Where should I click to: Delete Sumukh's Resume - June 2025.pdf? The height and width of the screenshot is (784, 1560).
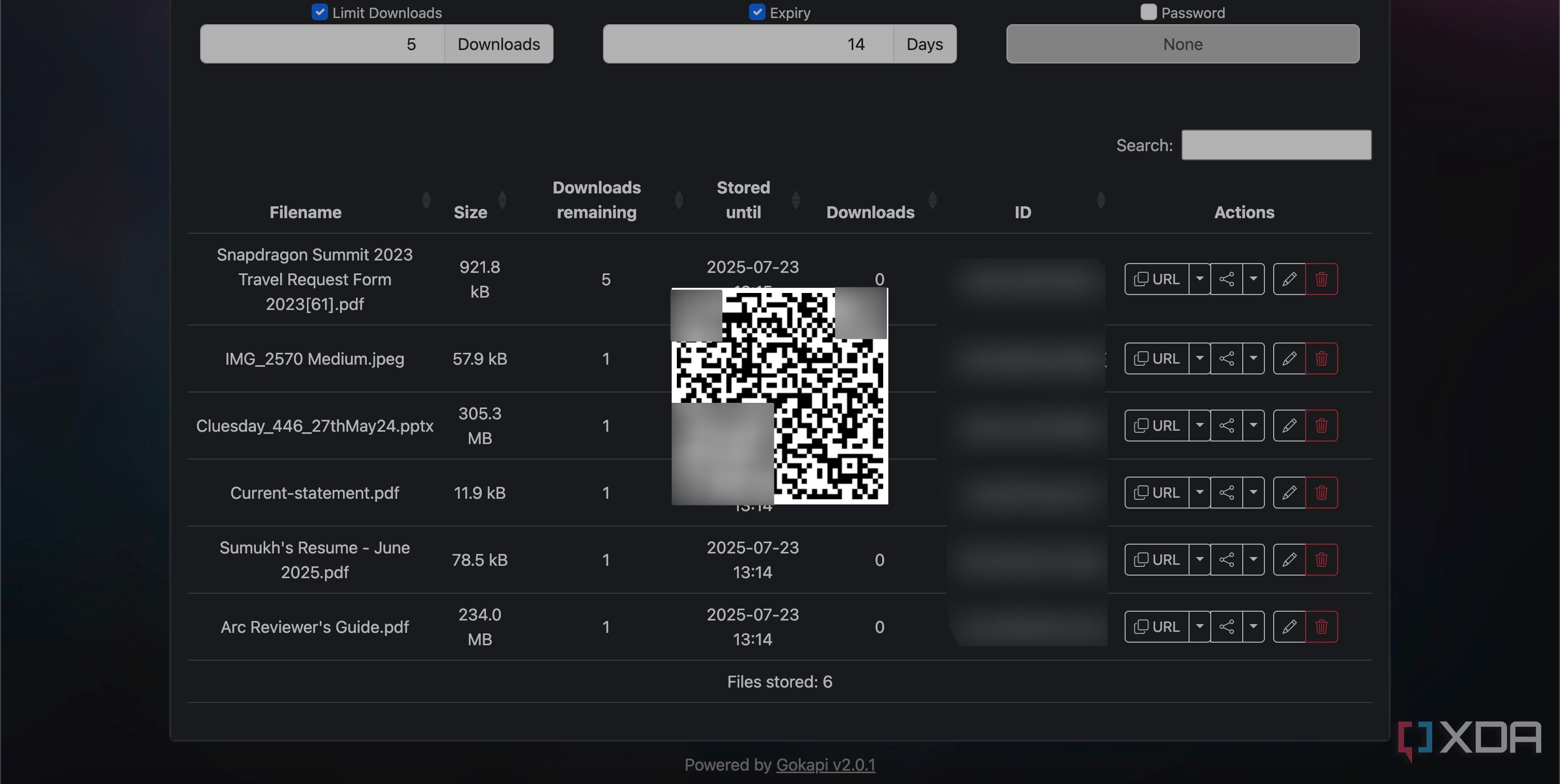pyautogui.click(x=1321, y=560)
